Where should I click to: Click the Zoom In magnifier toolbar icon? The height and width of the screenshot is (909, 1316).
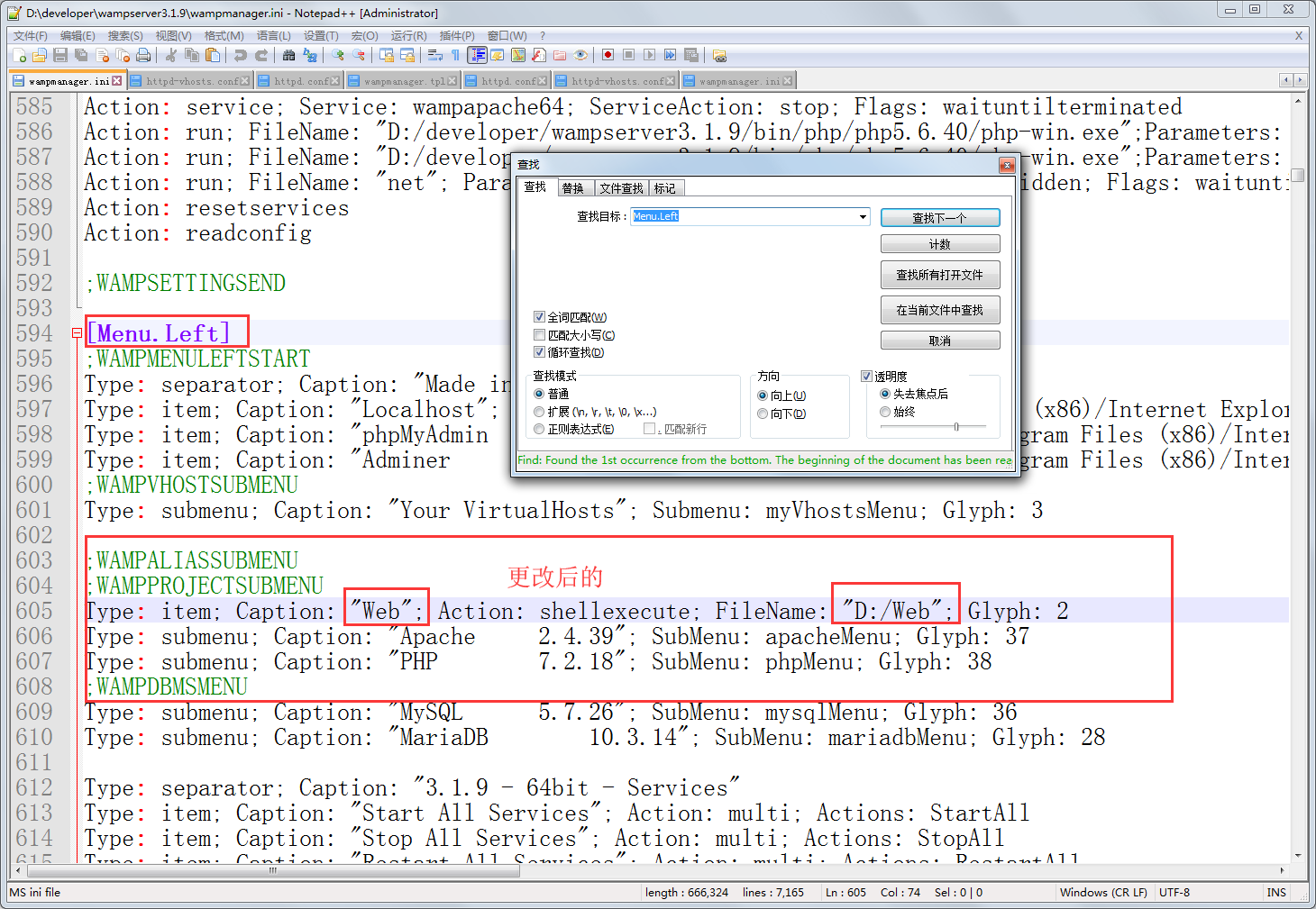point(338,56)
